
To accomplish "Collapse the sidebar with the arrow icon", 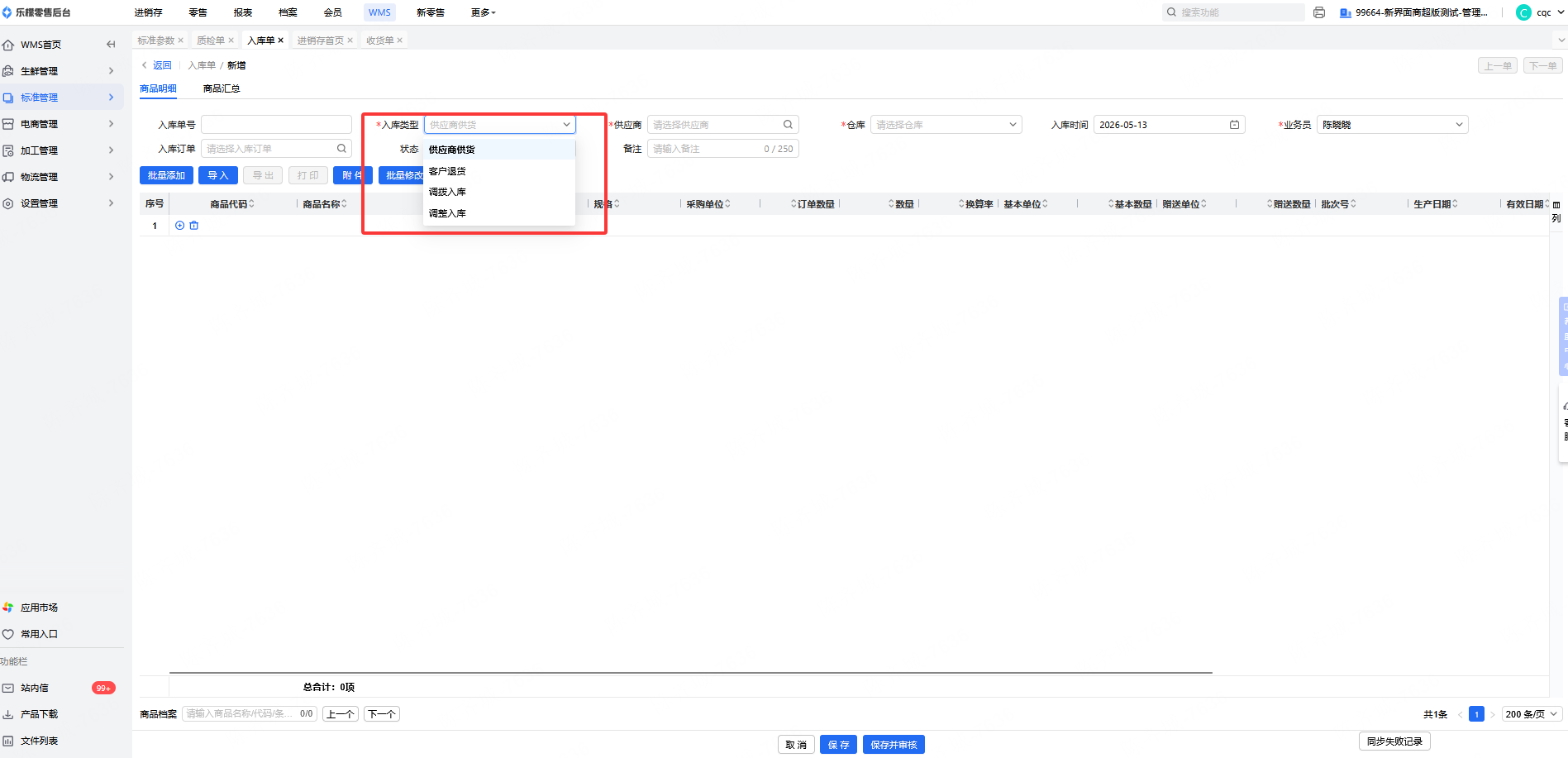I will [x=111, y=45].
